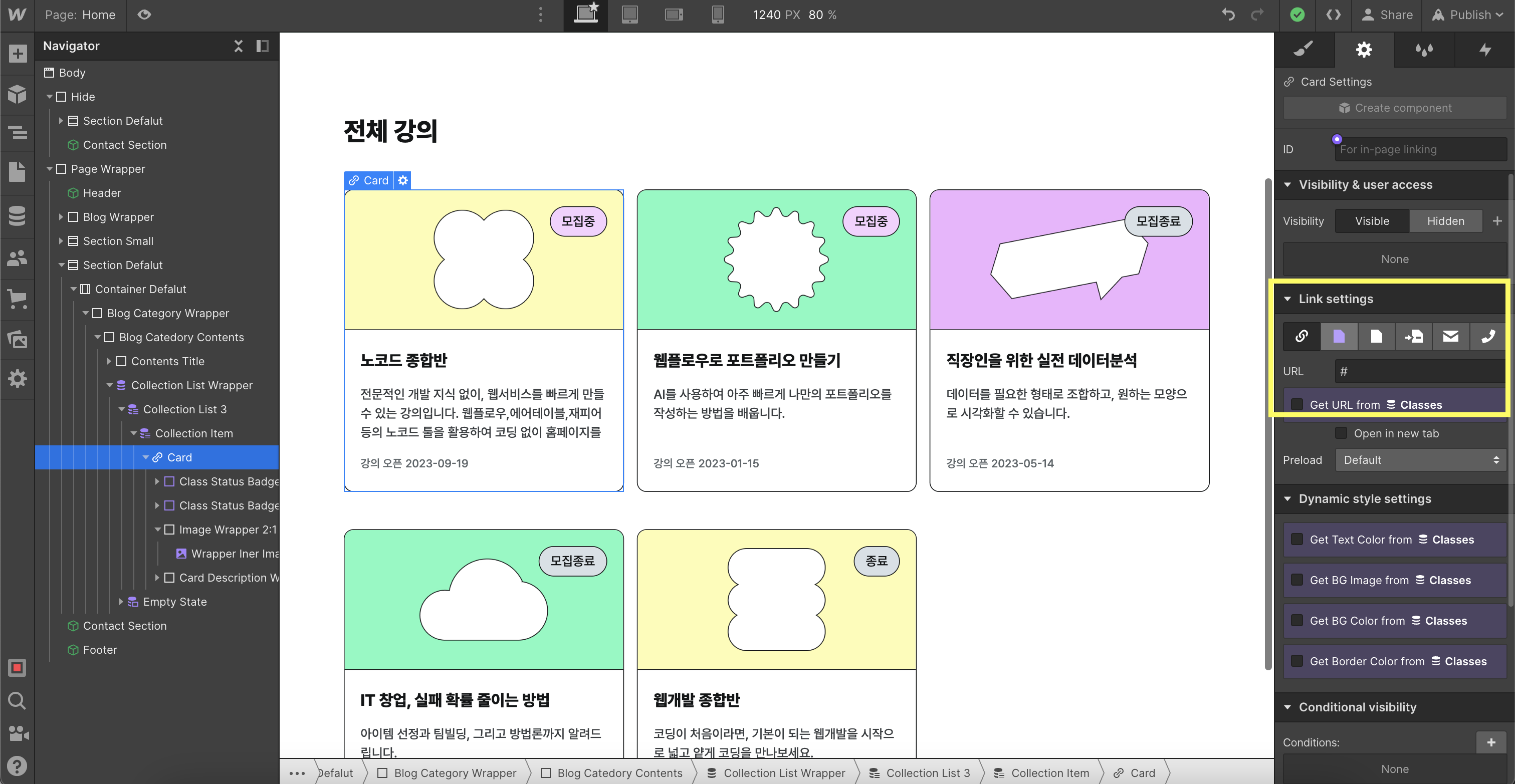Collapse Collection List Wrapper tree item

(x=109, y=386)
